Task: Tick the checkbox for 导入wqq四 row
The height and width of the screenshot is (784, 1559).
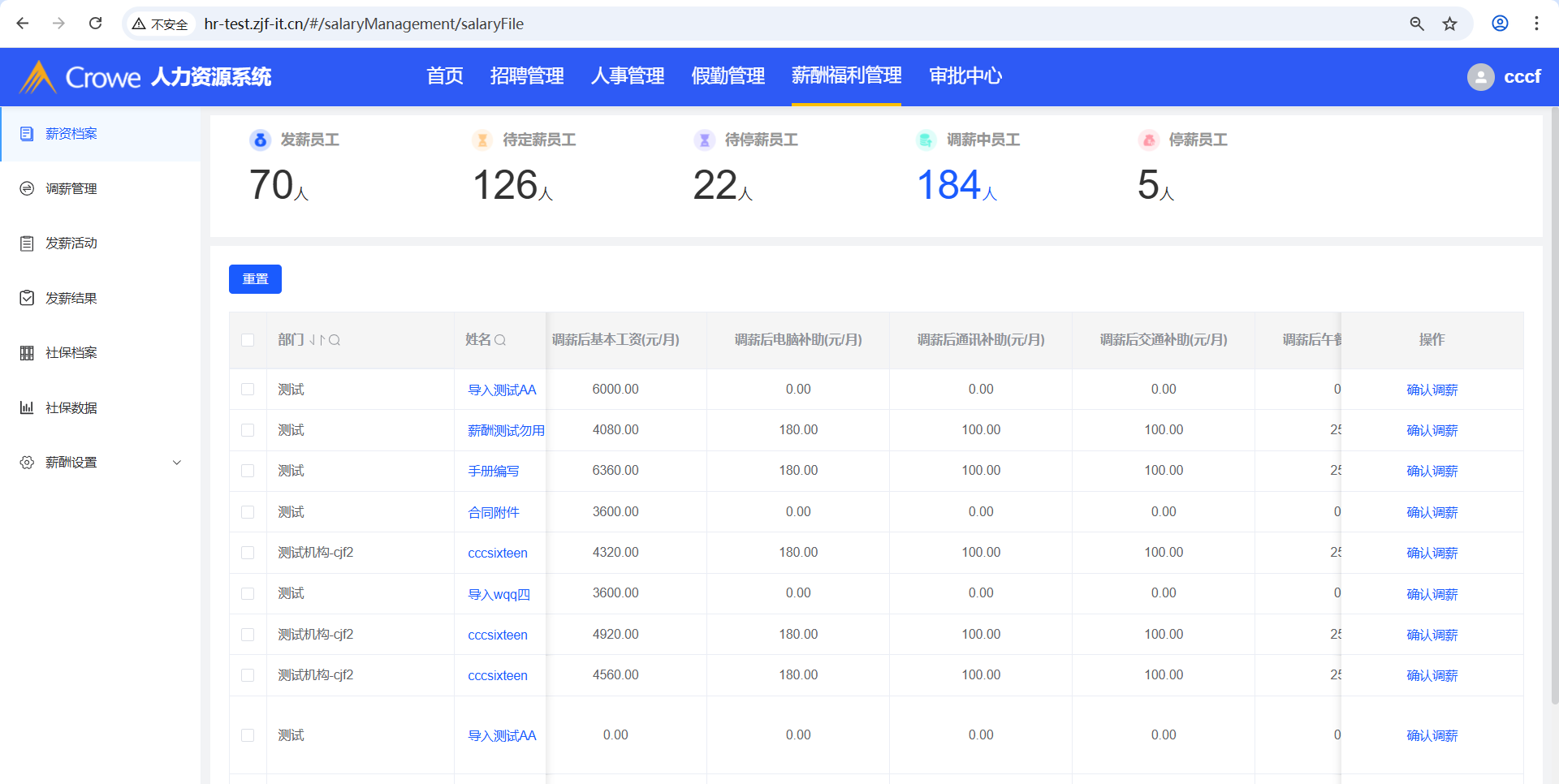Action: [x=248, y=594]
